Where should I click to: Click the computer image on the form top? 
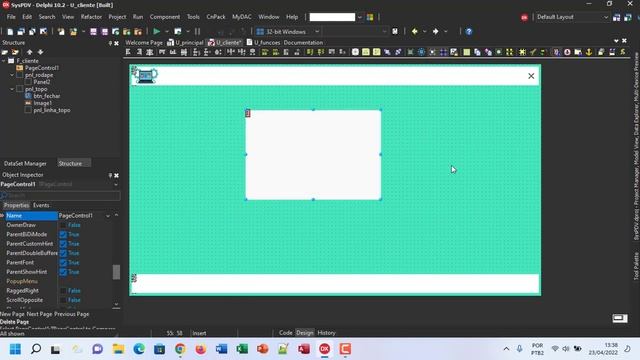[x=147, y=76]
